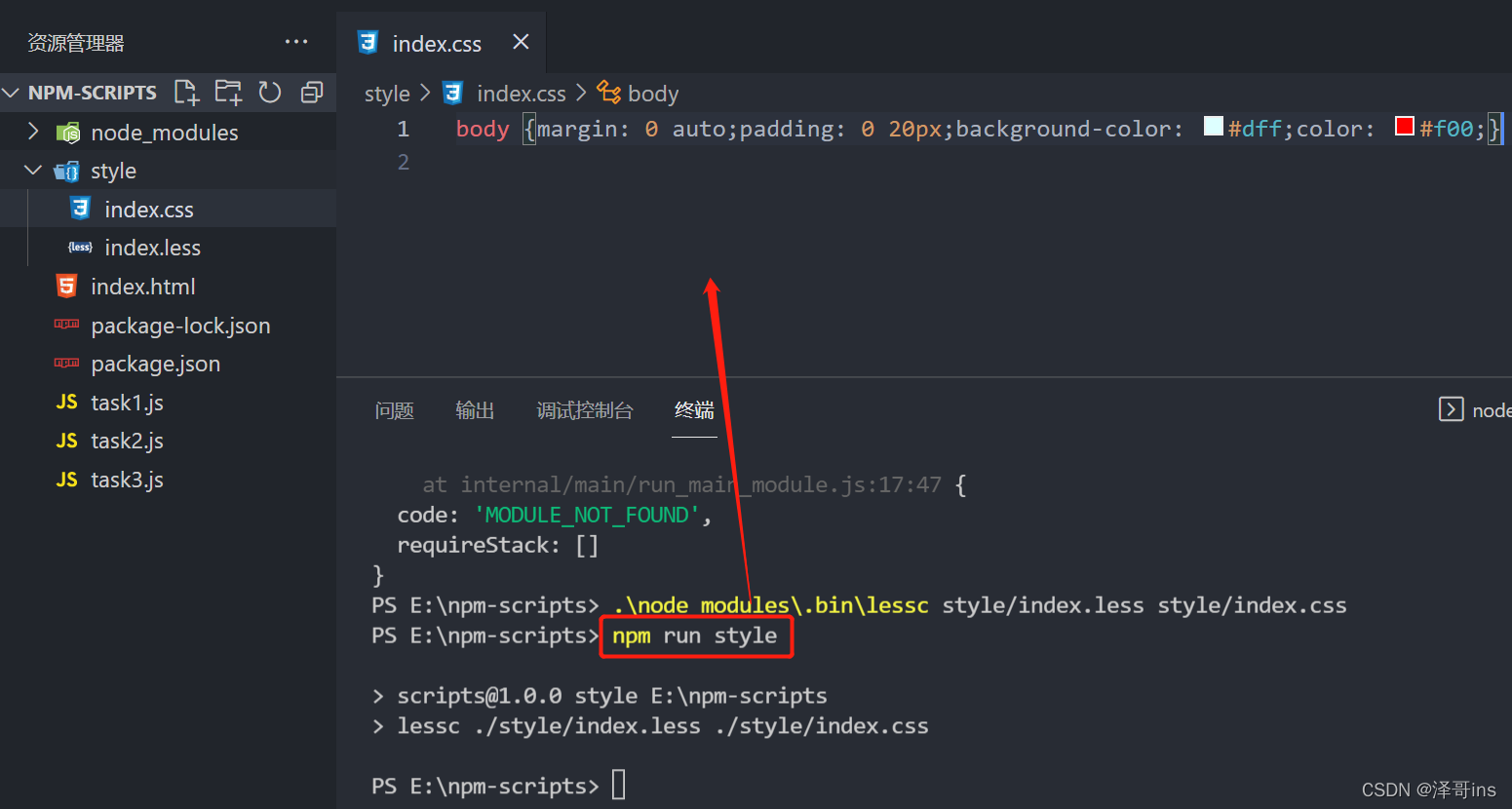Collapse all folders using the collapse icon
This screenshot has height=809, width=1512.
click(311, 92)
